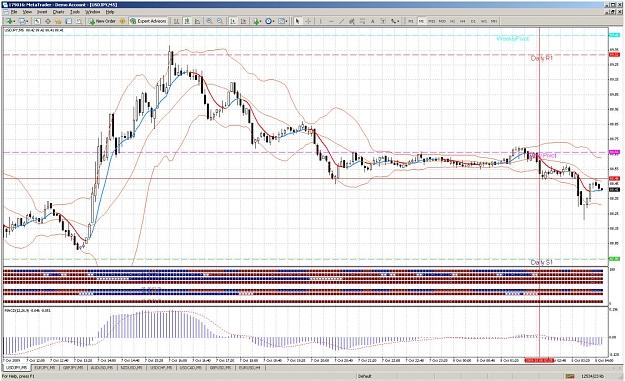
Task: Switch to USDCAD,M5 chart tab
Action: point(191,367)
